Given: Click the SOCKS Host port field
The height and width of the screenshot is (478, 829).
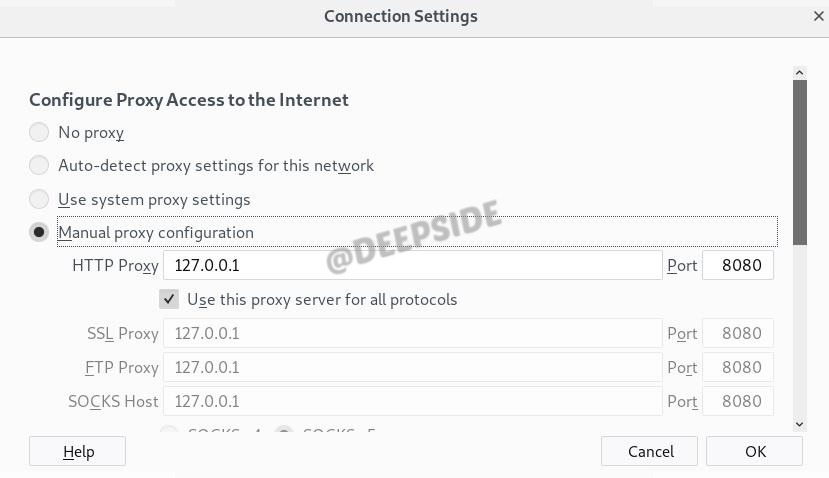Looking at the screenshot, I should 738,401.
